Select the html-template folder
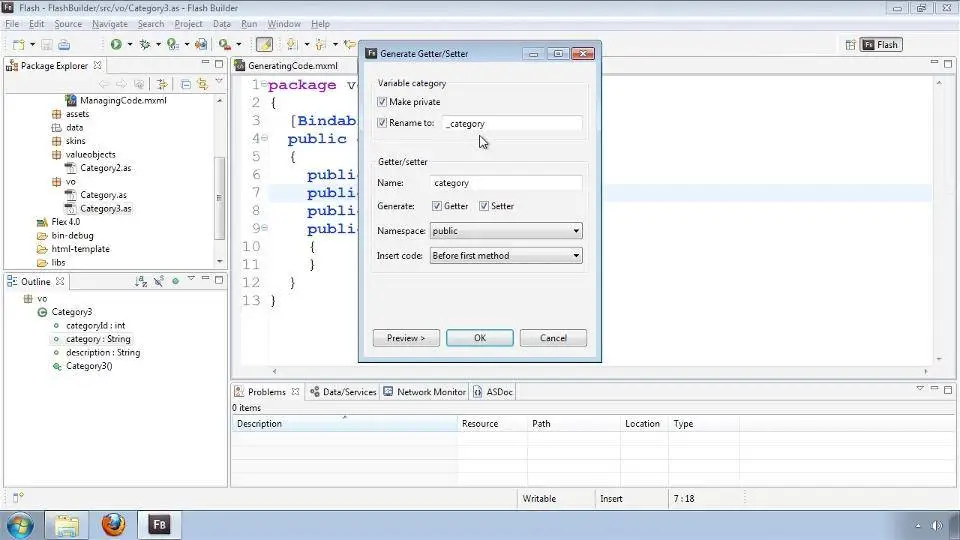The image size is (960, 540). [x=80, y=249]
